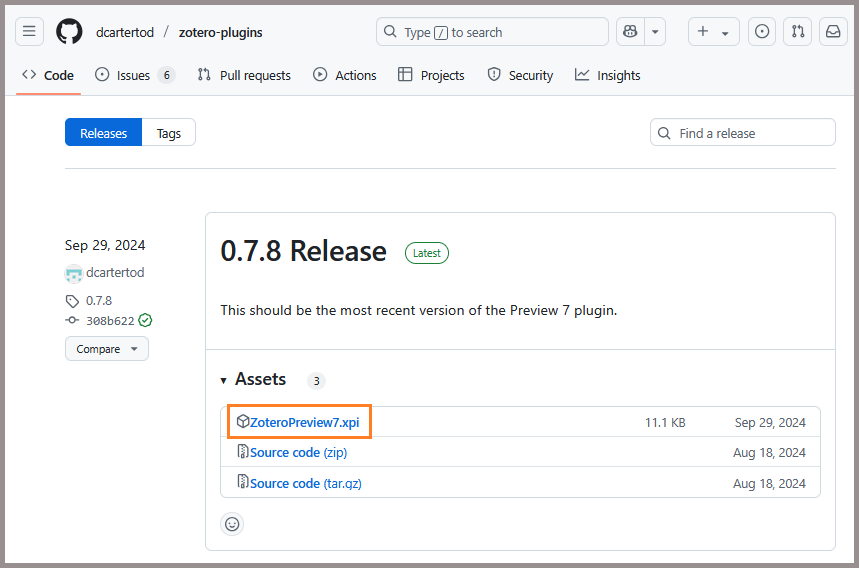Open the notifications inbox icon

click(x=833, y=32)
